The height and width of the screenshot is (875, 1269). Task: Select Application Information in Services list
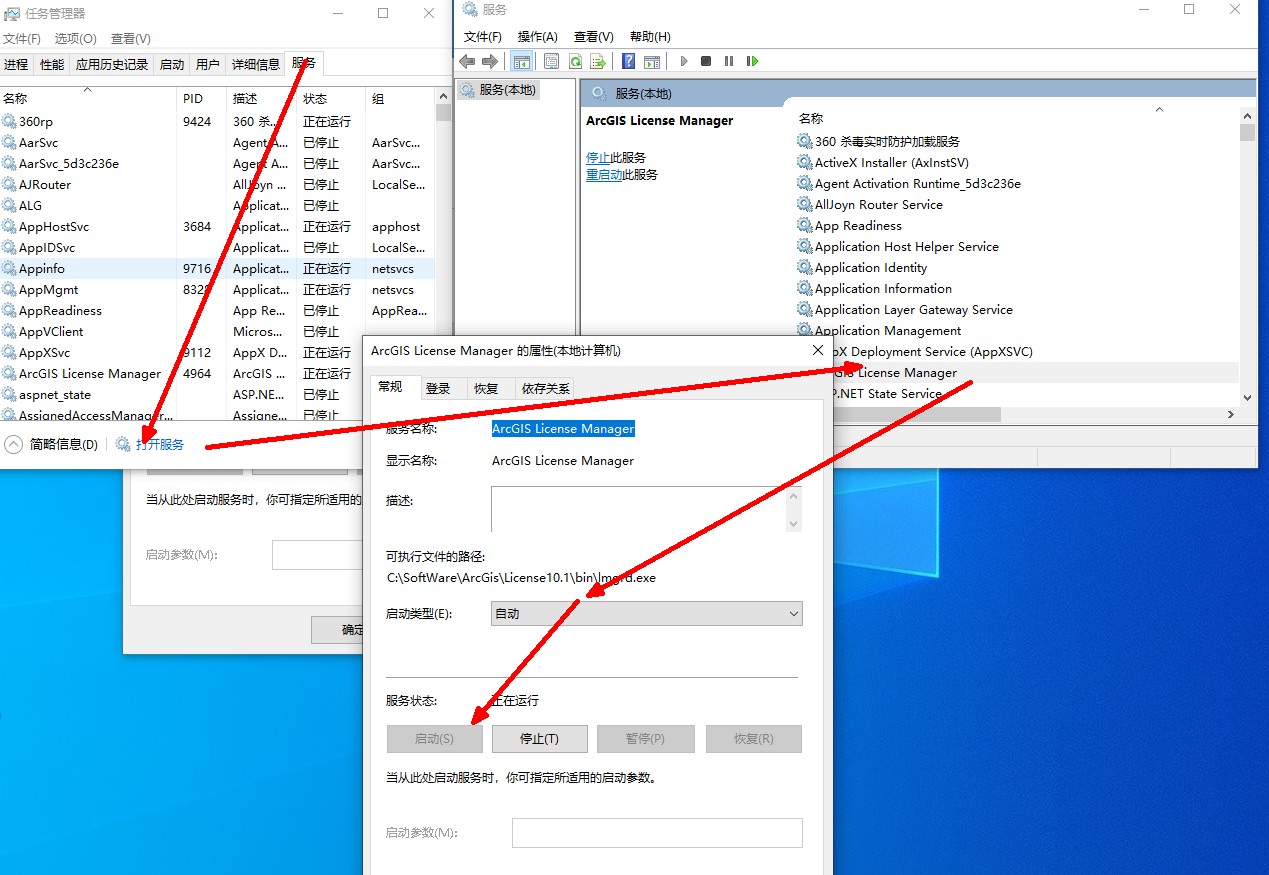click(883, 288)
